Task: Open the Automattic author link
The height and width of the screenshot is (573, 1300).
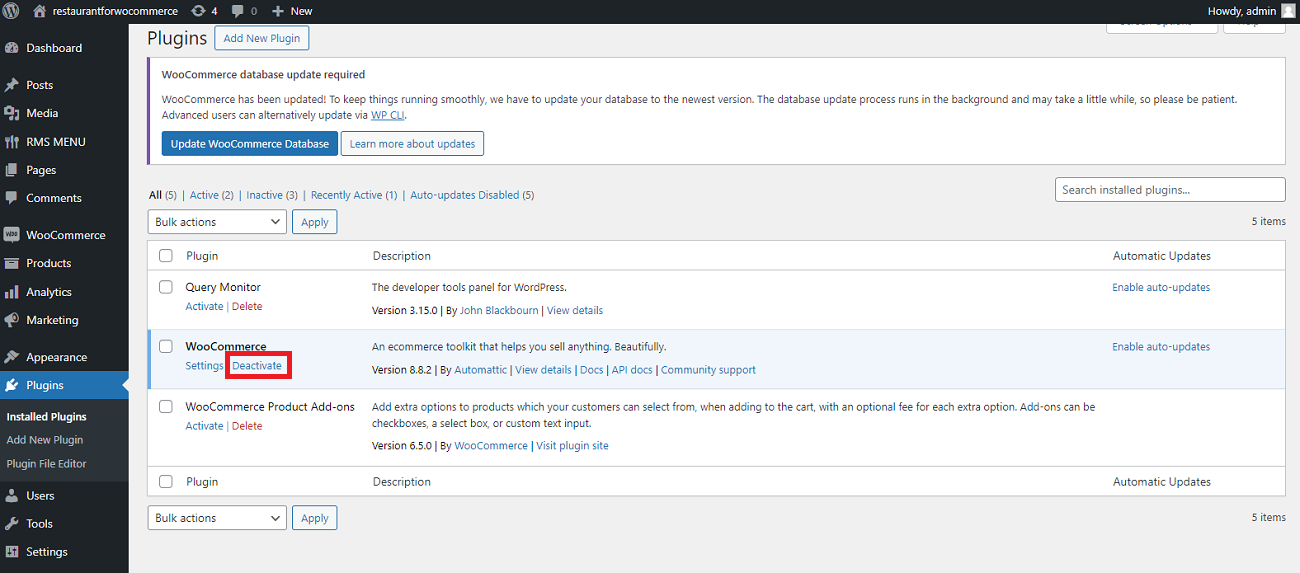Action: 481,370
